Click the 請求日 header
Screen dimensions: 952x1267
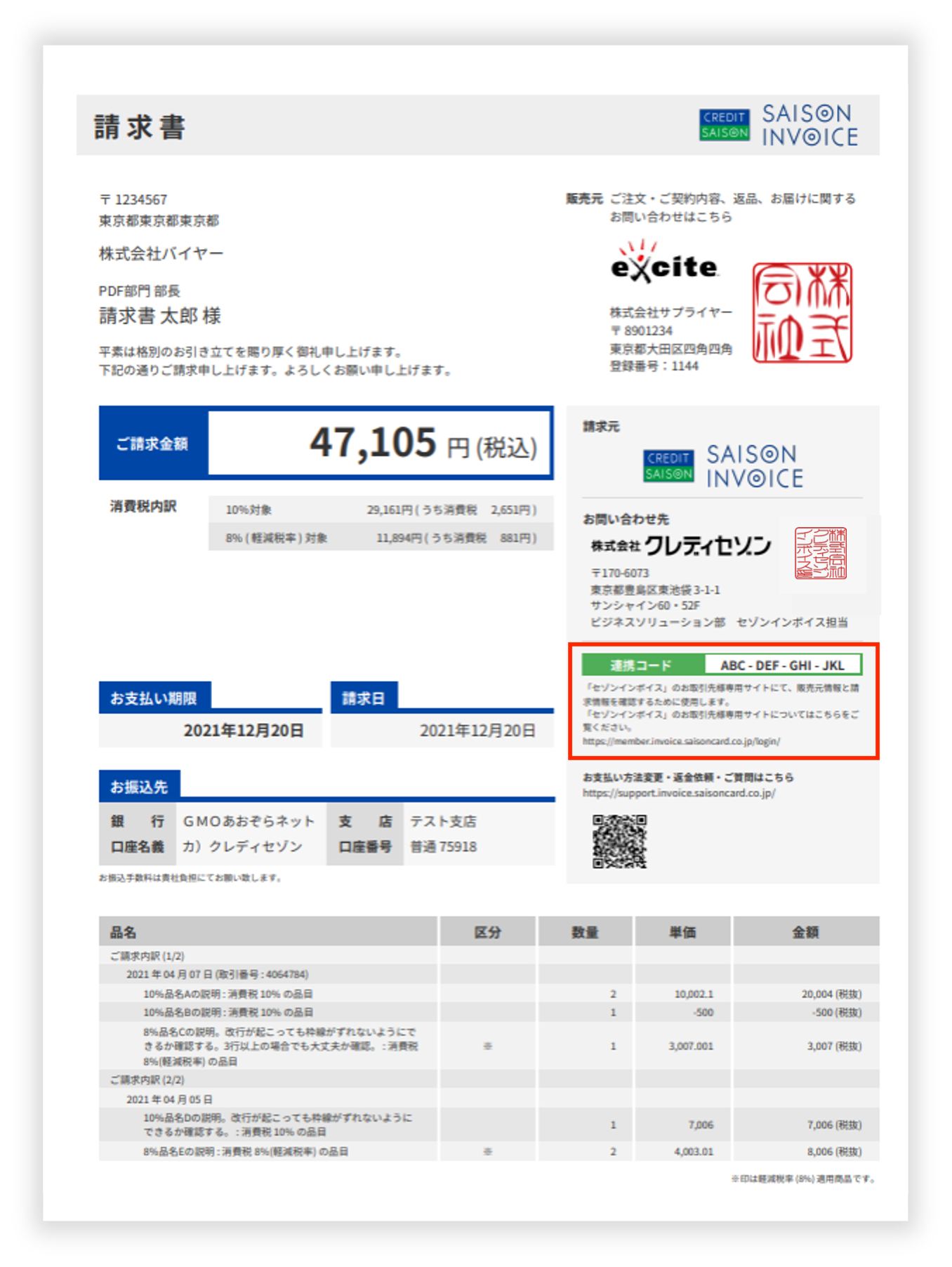tap(363, 698)
